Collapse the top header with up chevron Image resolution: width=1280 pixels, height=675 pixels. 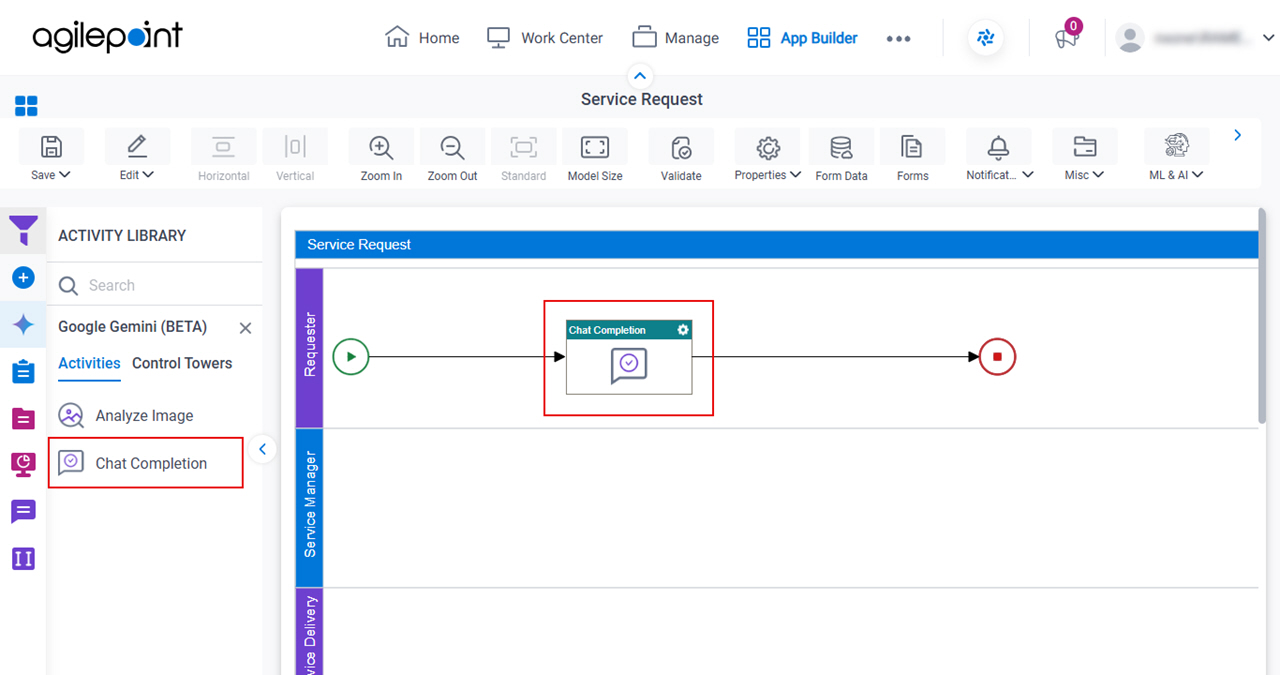[x=640, y=76]
